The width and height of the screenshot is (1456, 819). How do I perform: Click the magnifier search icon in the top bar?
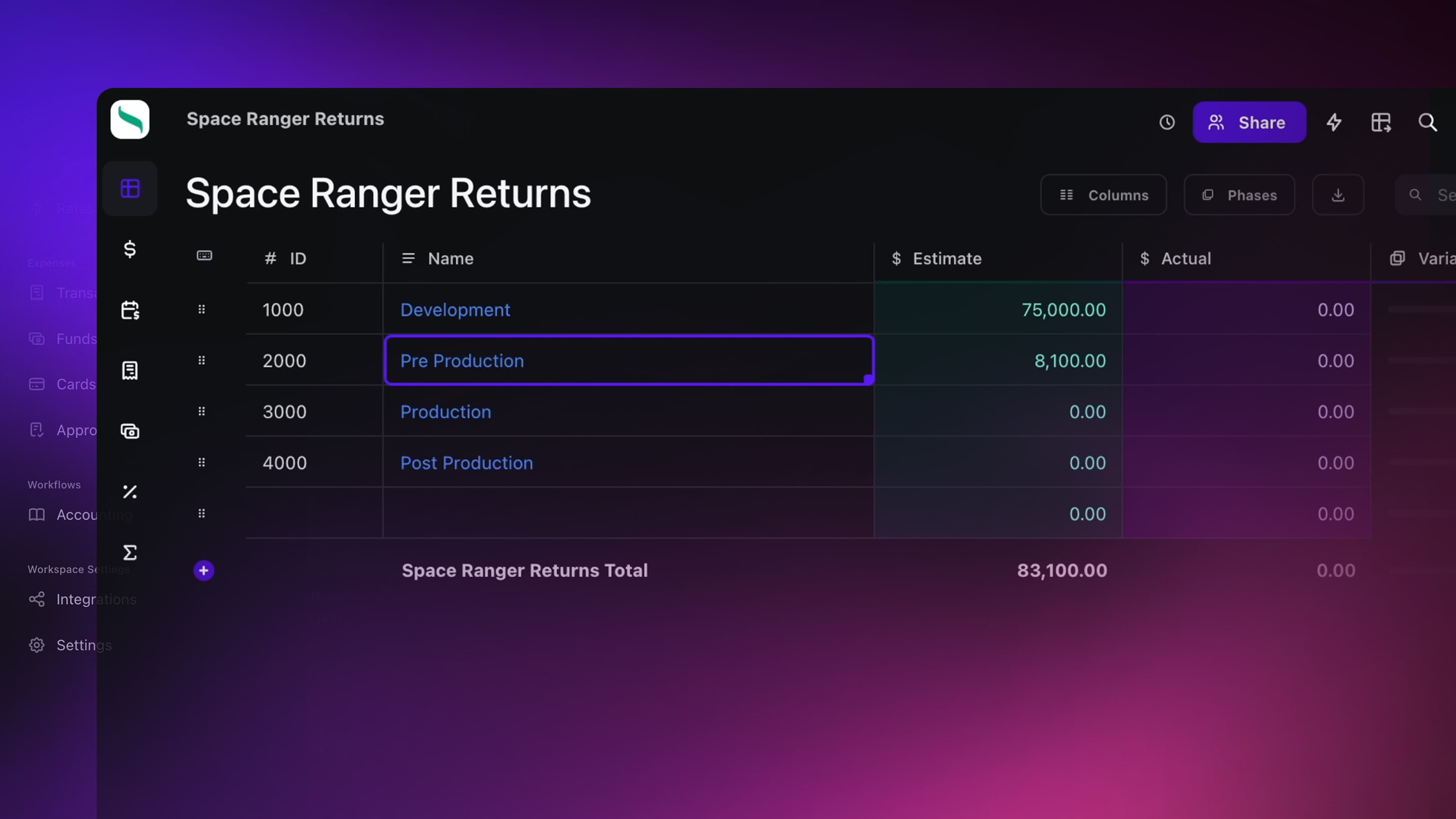tap(1428, 122)
